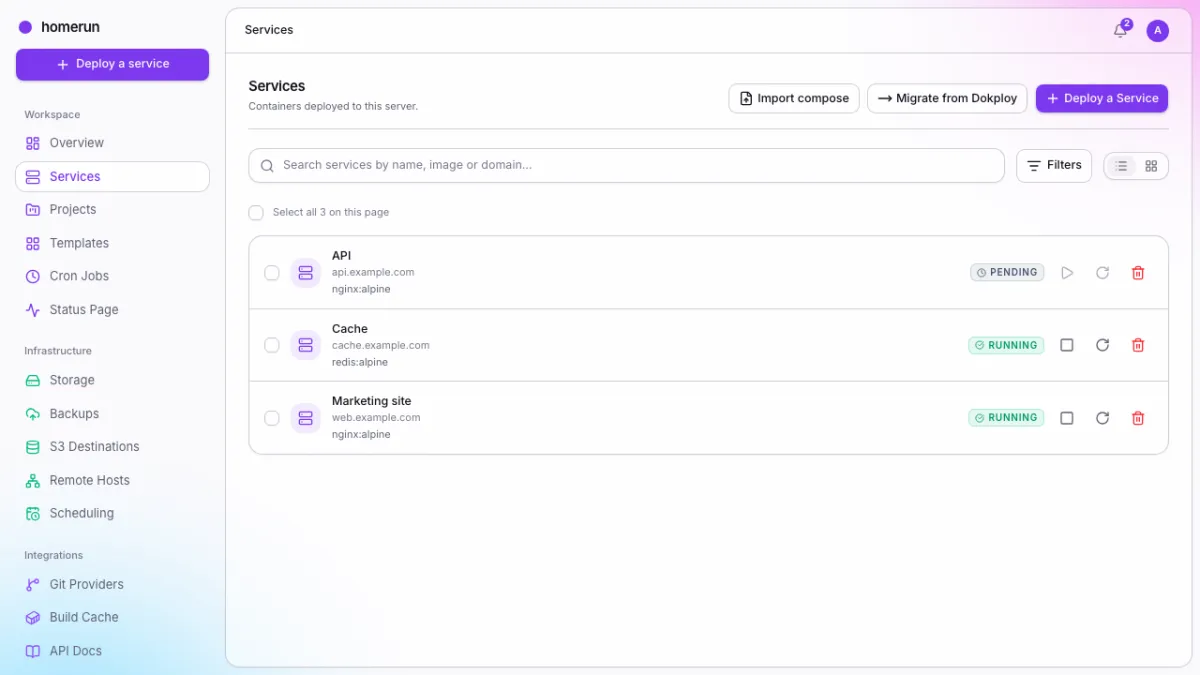This screenshot has height=675, width=1200.
Task: Delete the Marketing site service
Action: coord(1137,418)
